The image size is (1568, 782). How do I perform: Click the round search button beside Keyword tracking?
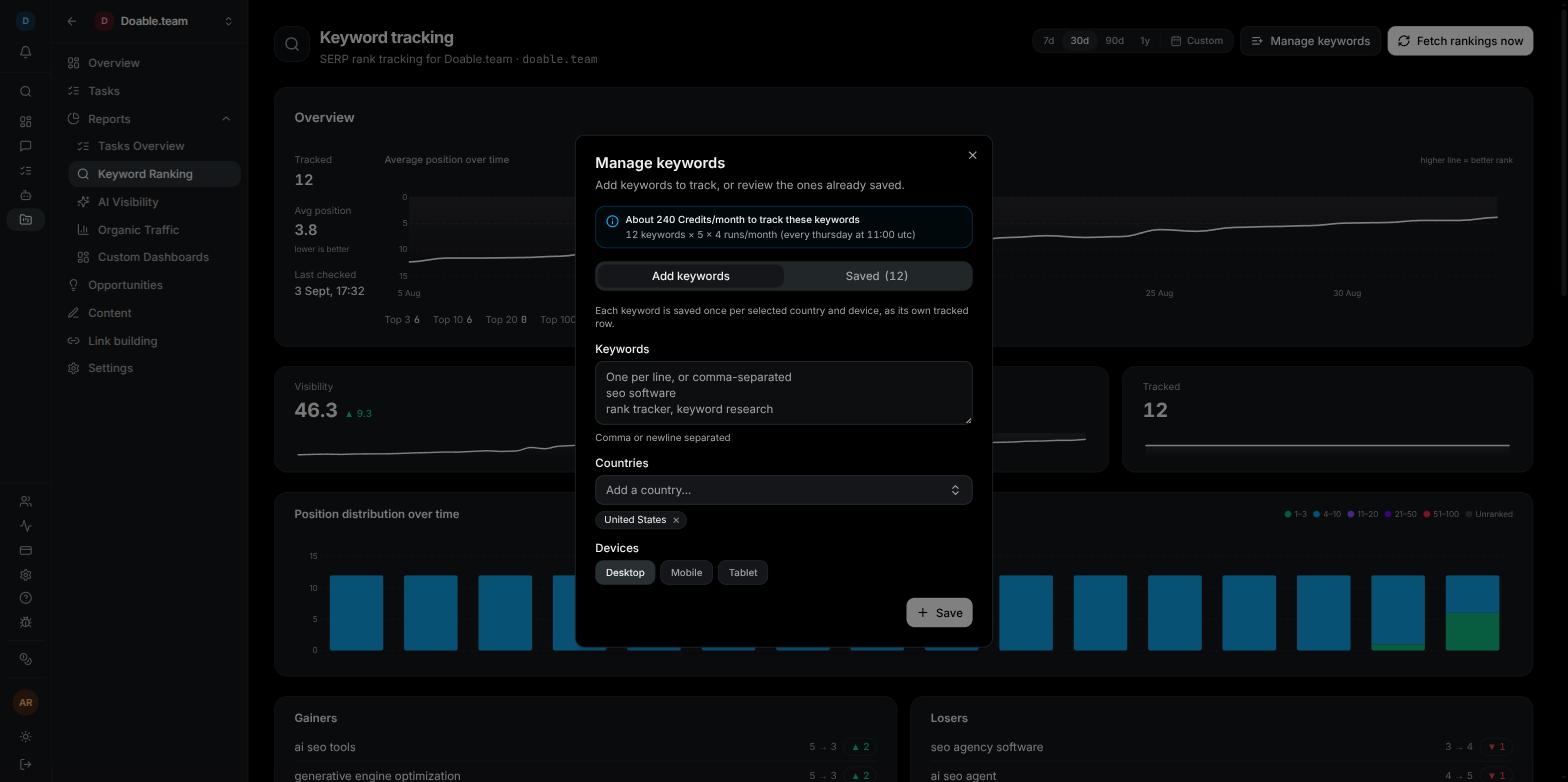click(292, 44)
